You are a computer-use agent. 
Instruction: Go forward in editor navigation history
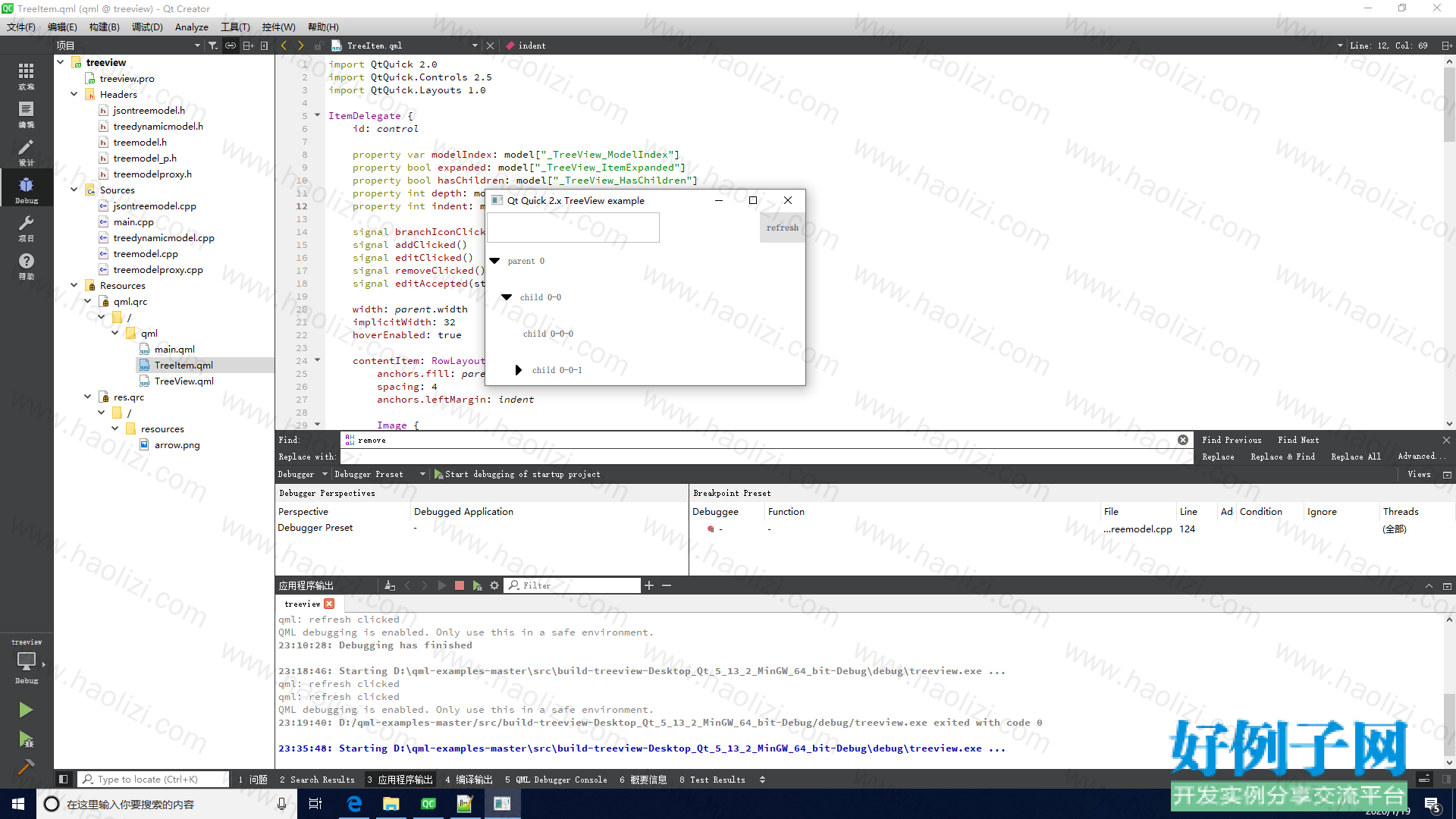[301, 45]
